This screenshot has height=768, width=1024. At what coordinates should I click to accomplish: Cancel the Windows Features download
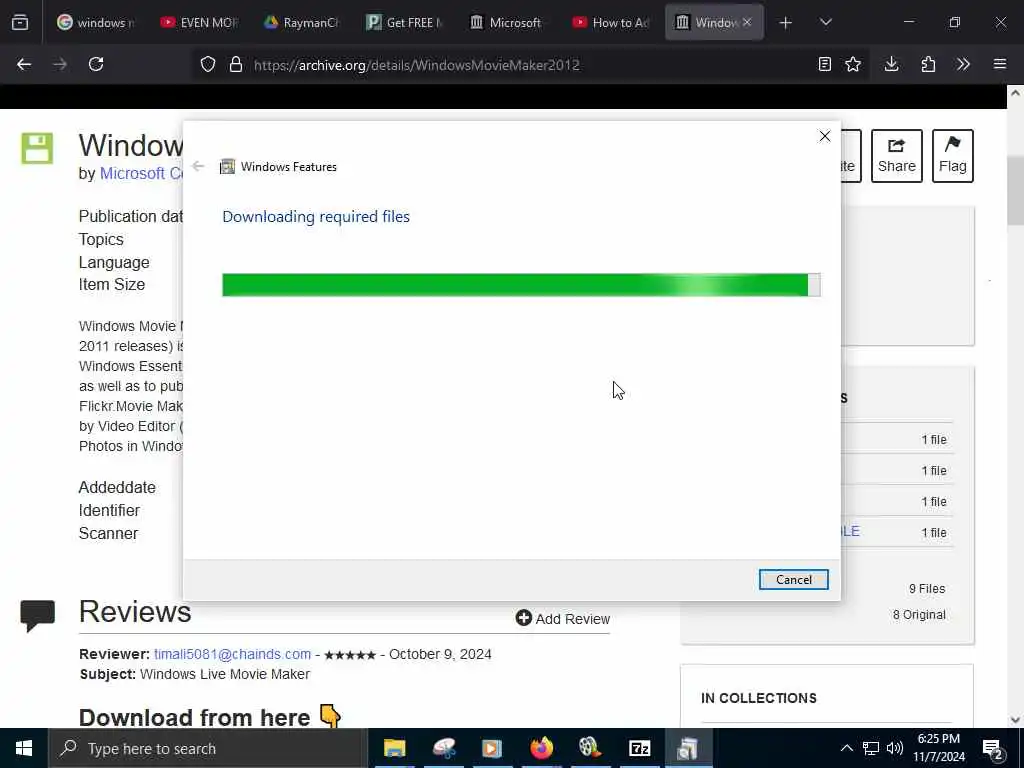(x=793, y=579)
